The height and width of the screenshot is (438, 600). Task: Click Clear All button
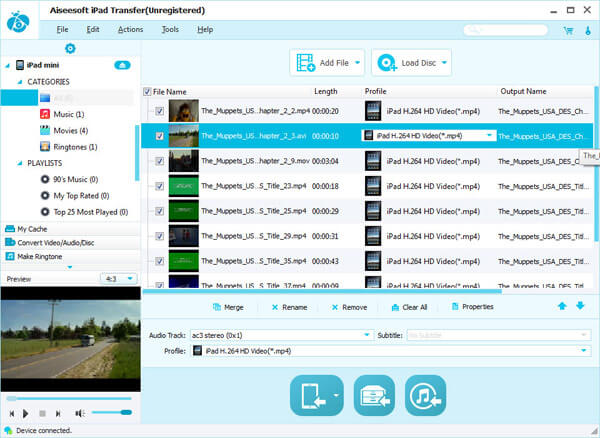pos(409,307)
